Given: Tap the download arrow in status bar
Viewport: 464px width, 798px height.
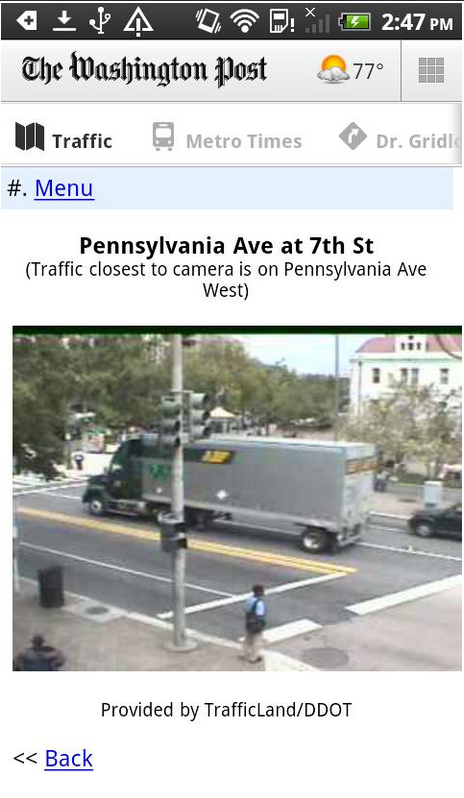Looking at the screenshot, I should pos(64,21).
